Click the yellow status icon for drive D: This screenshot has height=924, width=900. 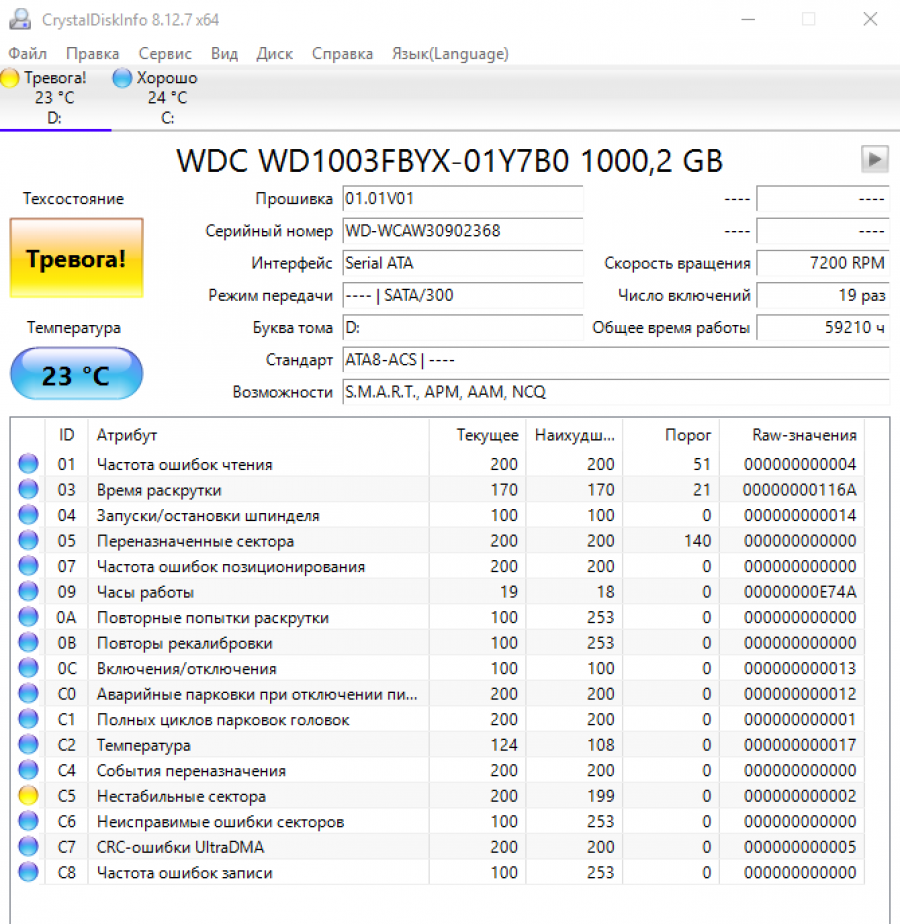pyautogui.click(x=10, y=78)
